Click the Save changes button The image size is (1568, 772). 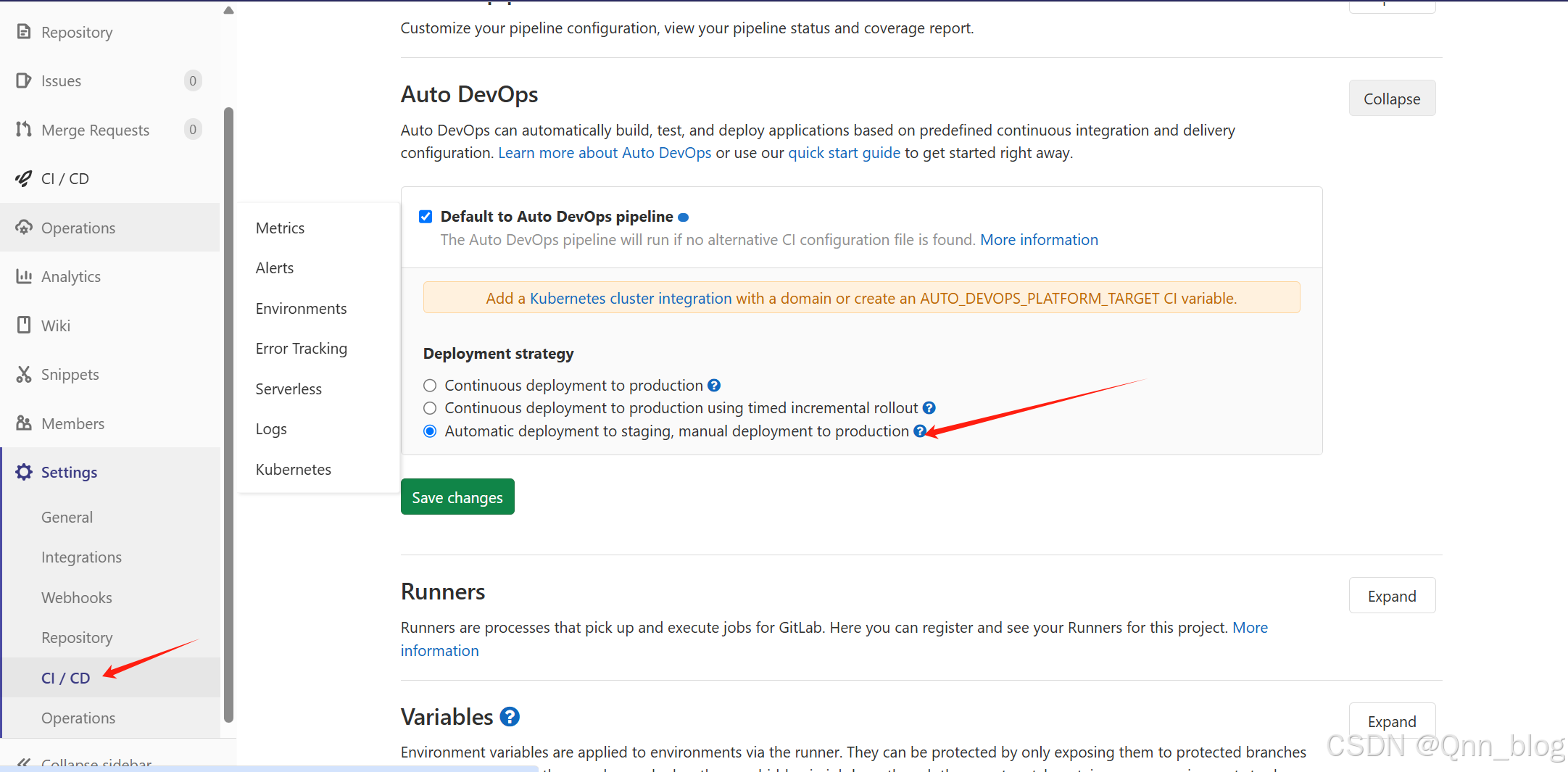457,497
